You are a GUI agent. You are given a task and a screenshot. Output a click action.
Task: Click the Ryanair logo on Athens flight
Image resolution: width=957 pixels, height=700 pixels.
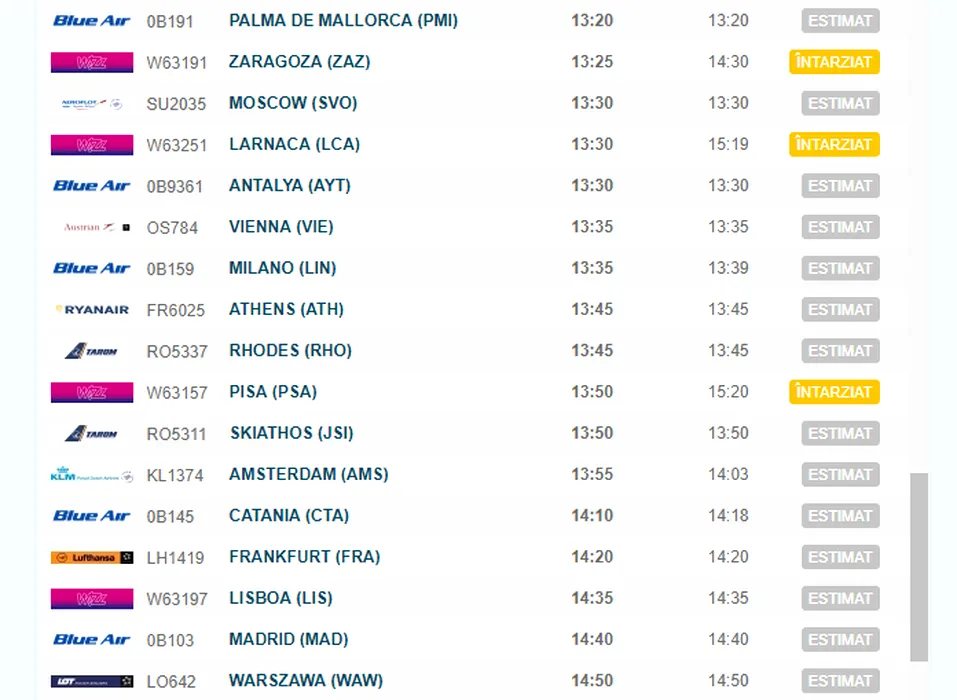pos(92,309)
